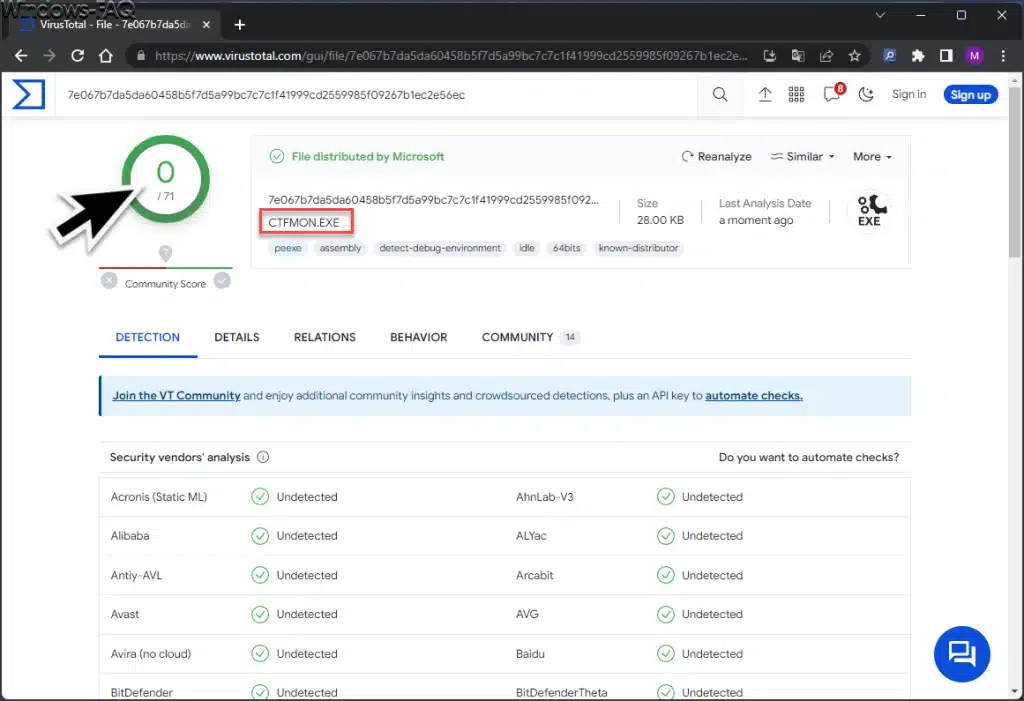
Task: Click the CTFMON.EXE file name
Action: click(x=304, y=222)
